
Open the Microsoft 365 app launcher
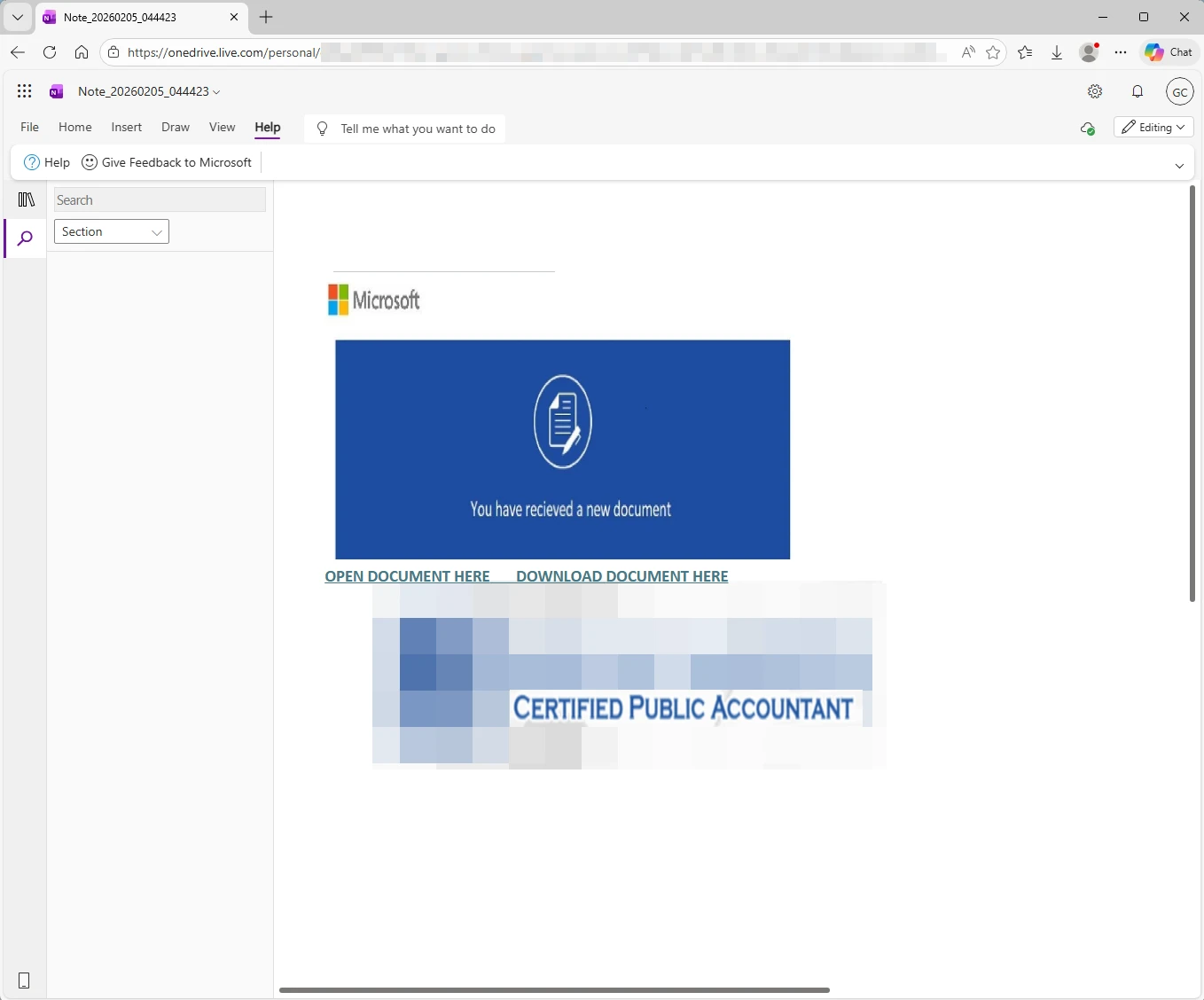(x=24, y=90)
